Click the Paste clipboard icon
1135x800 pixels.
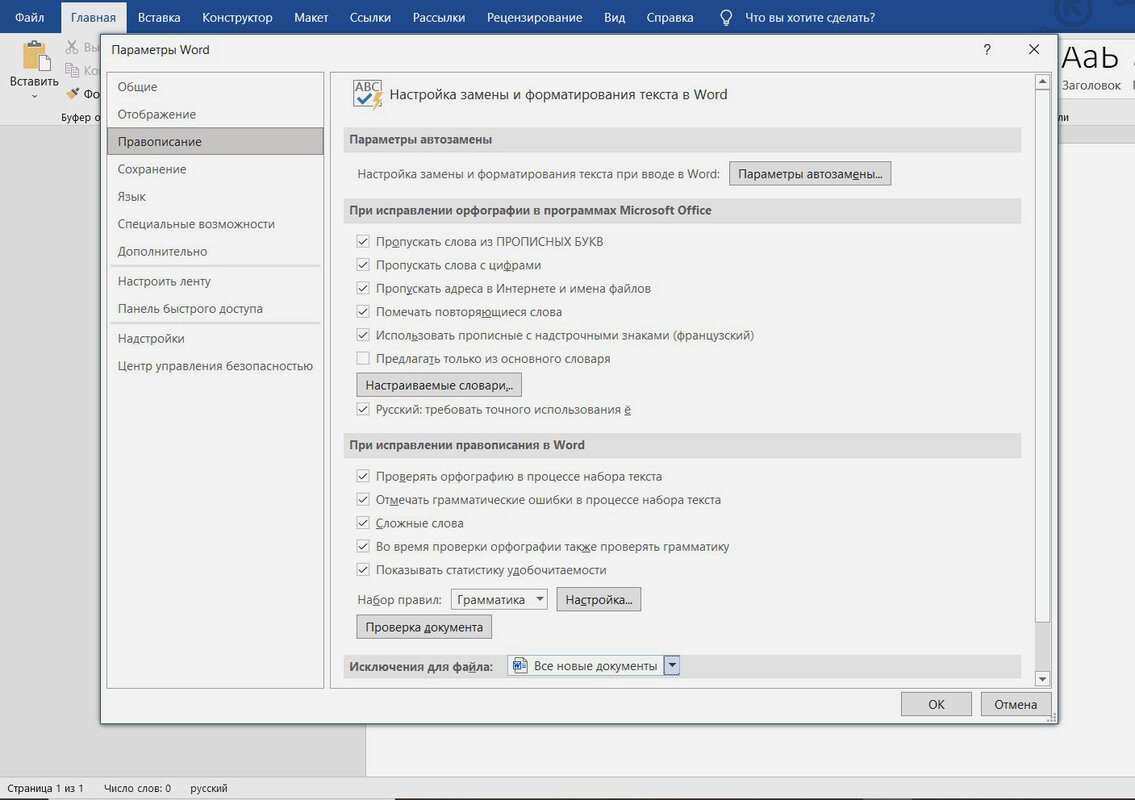pos(36,57)
